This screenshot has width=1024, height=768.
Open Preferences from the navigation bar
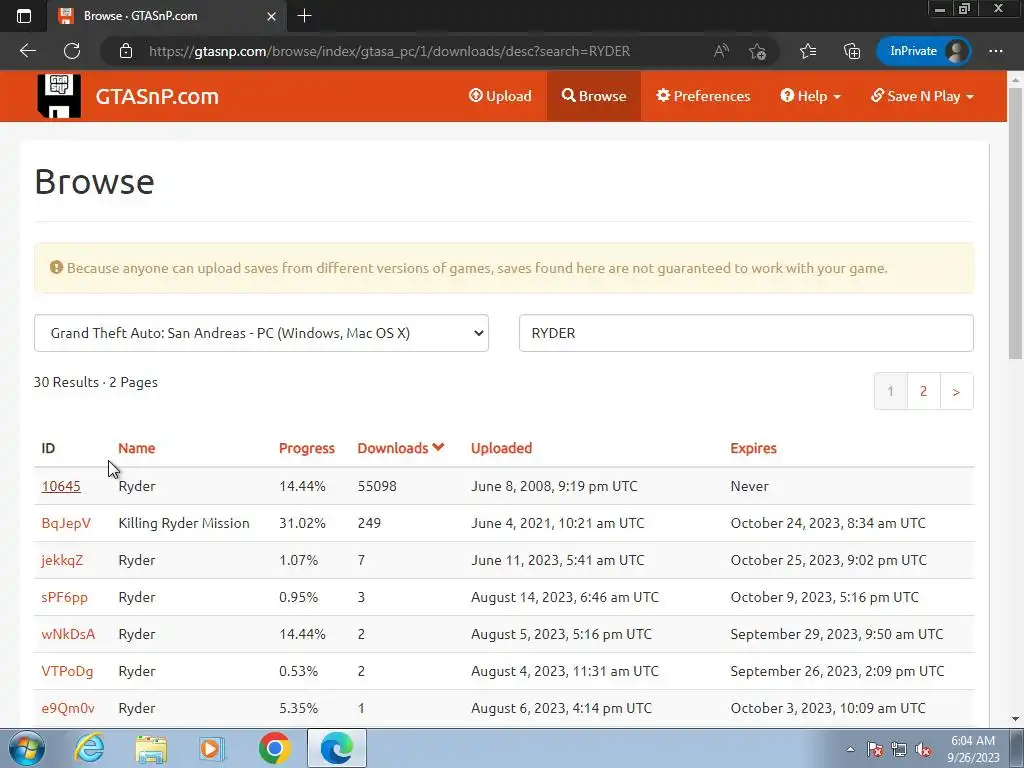pyautogui.click(x=703, y=96)
